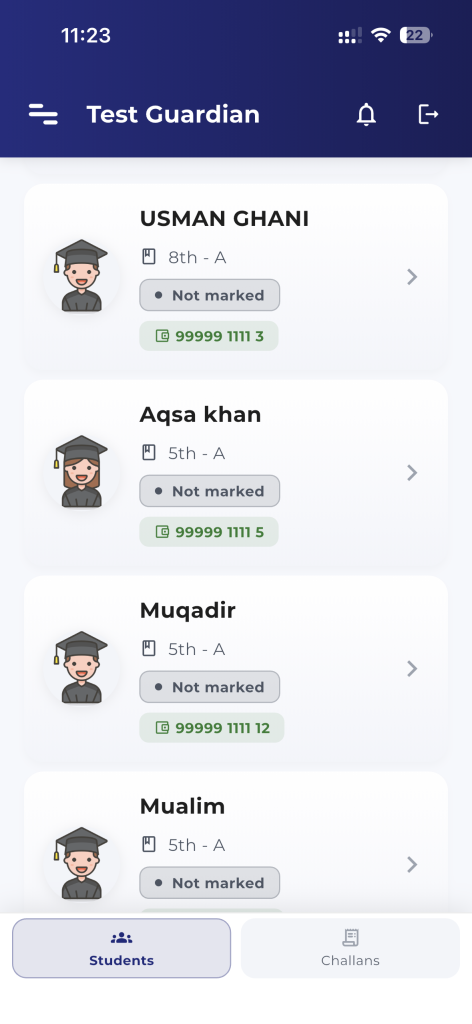The width and height of the screenshot is (472, 1024).
Task: Tap the notification bell icon
Action: tap(366, 114)
